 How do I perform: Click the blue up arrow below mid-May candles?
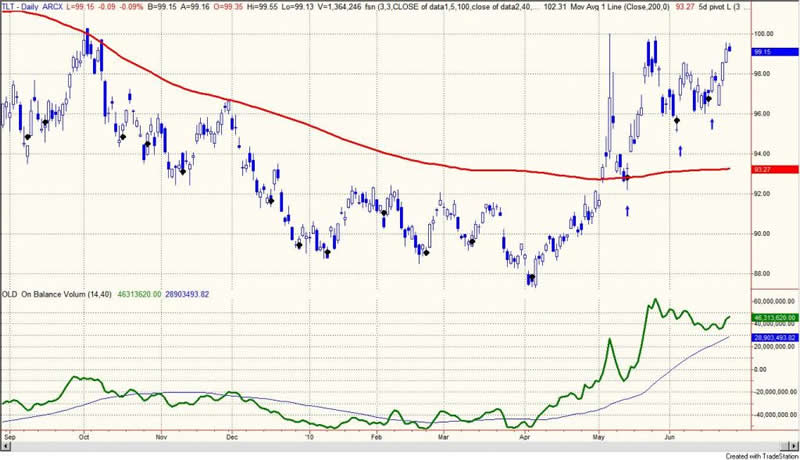click(x=628, y=211)
